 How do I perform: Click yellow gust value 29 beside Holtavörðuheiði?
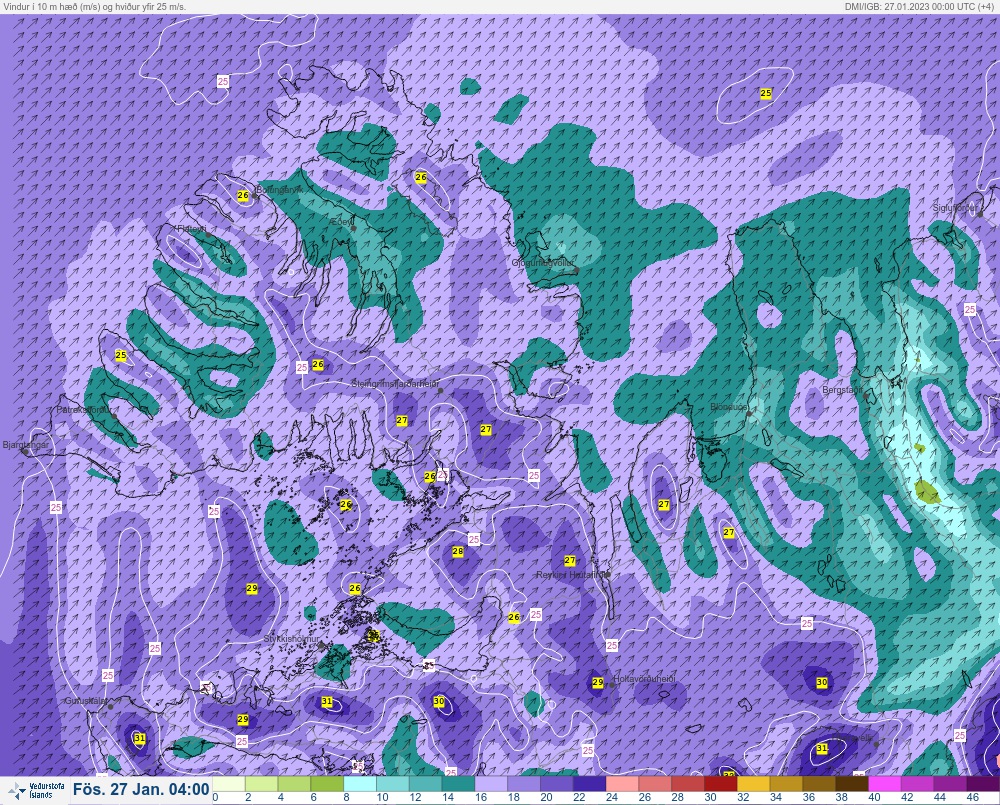tap(598, 682)
